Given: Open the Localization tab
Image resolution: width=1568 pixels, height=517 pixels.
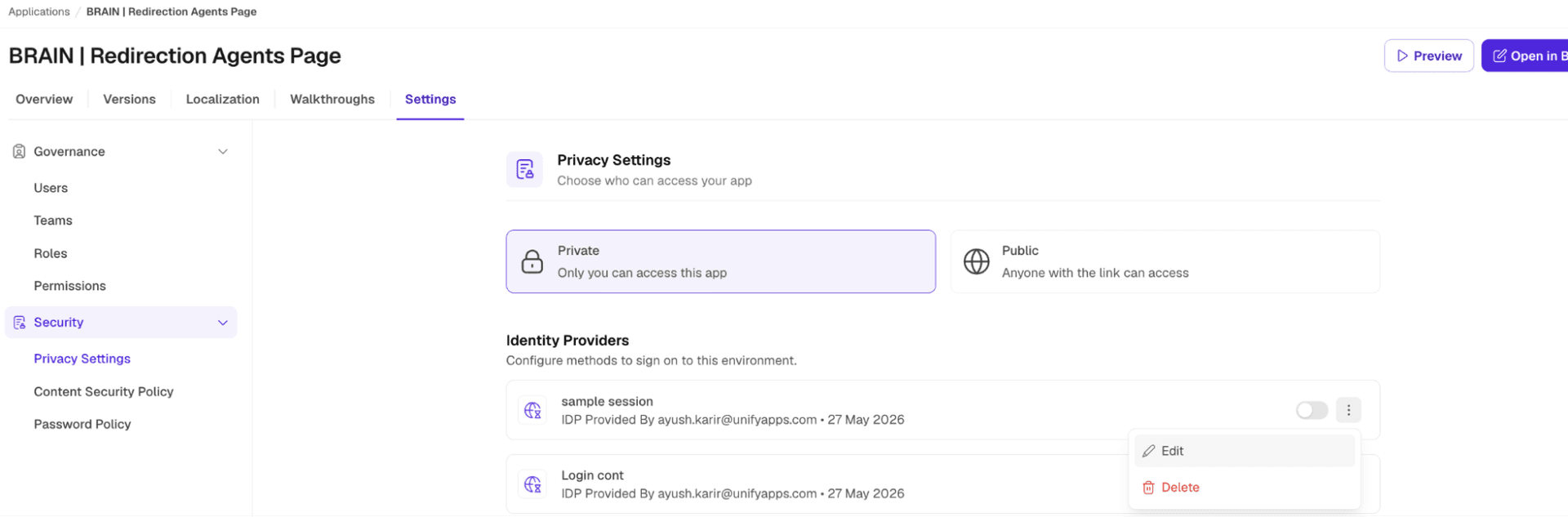Looking at the screenshot, I should point(222,99).
